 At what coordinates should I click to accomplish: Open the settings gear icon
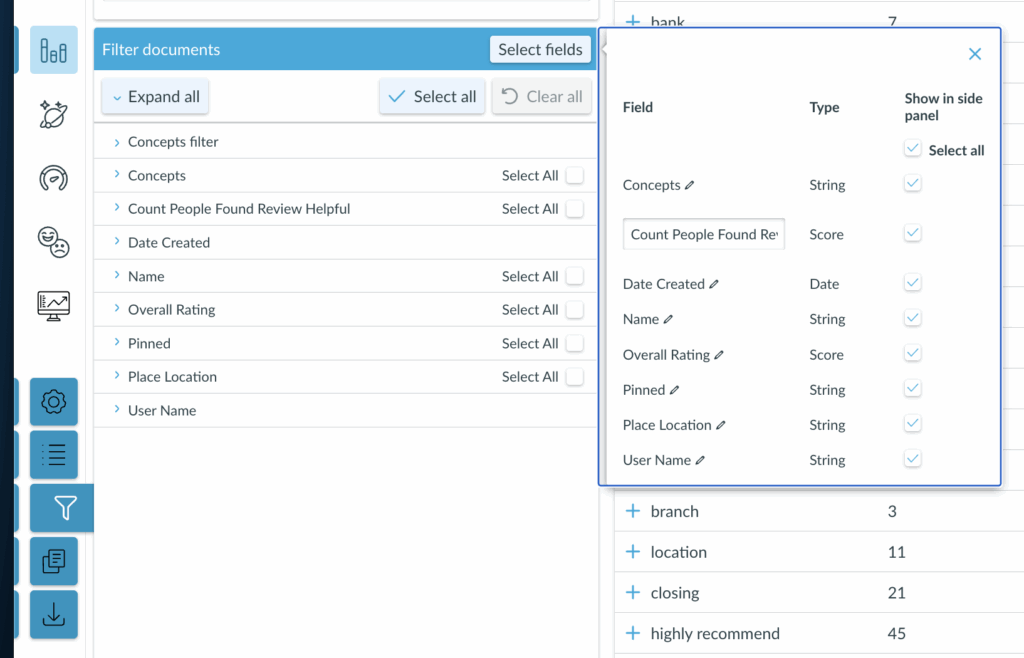click(53, 402)
